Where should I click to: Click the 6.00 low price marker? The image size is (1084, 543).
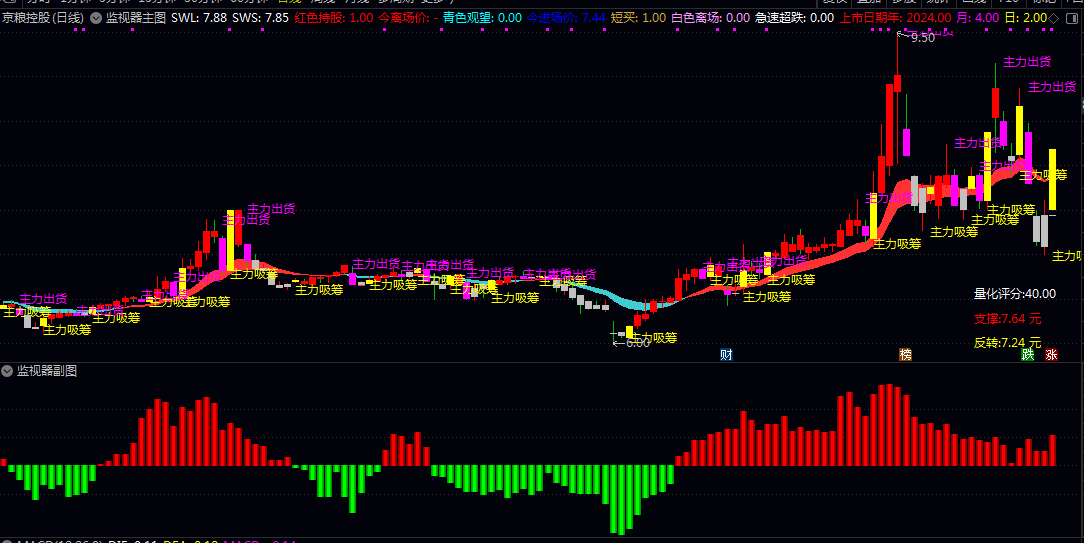click(x=637, y=342)
